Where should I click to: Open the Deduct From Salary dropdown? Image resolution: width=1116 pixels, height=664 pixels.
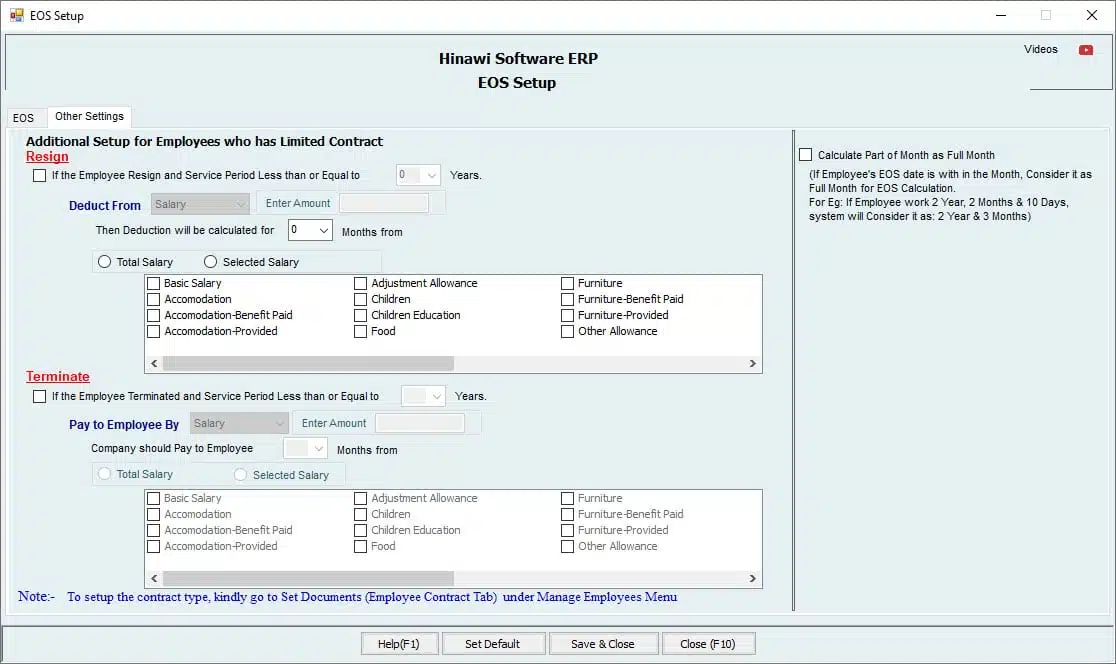pyautogui.click(x=200, y=204)
